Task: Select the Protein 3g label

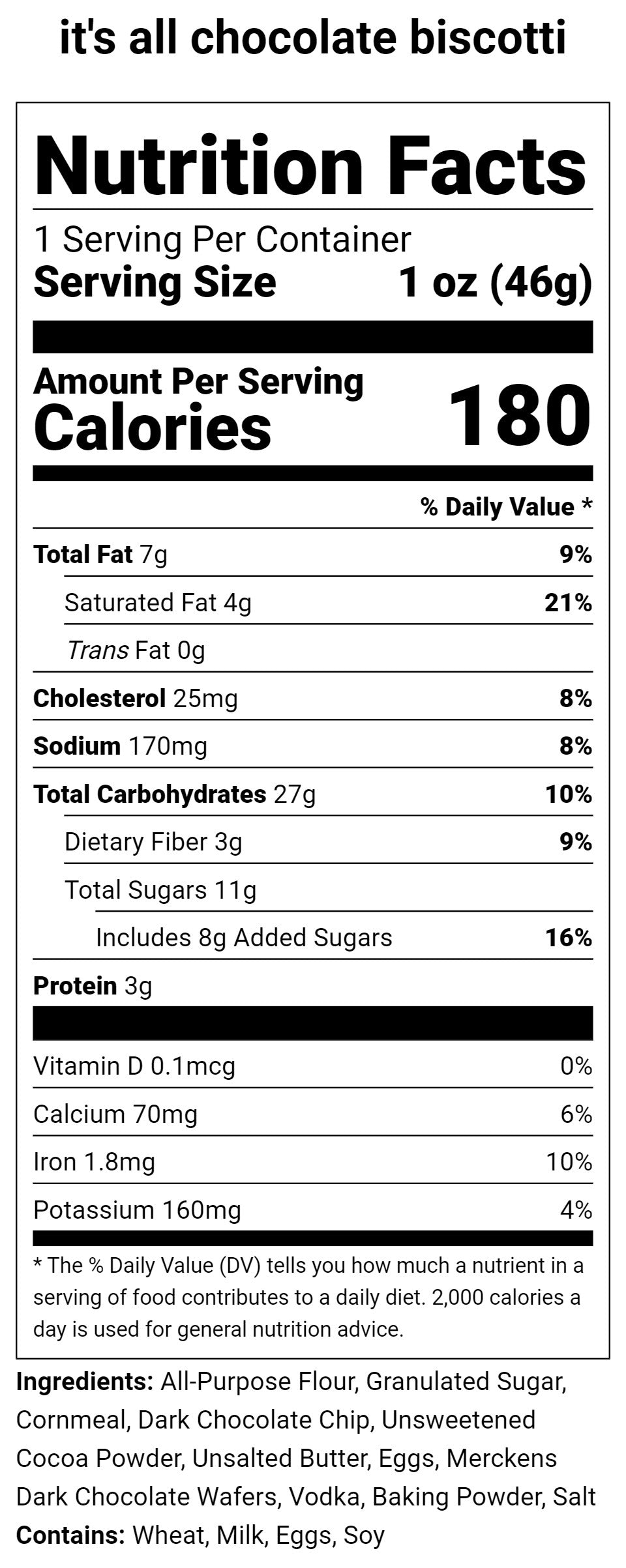Action: 93,986
